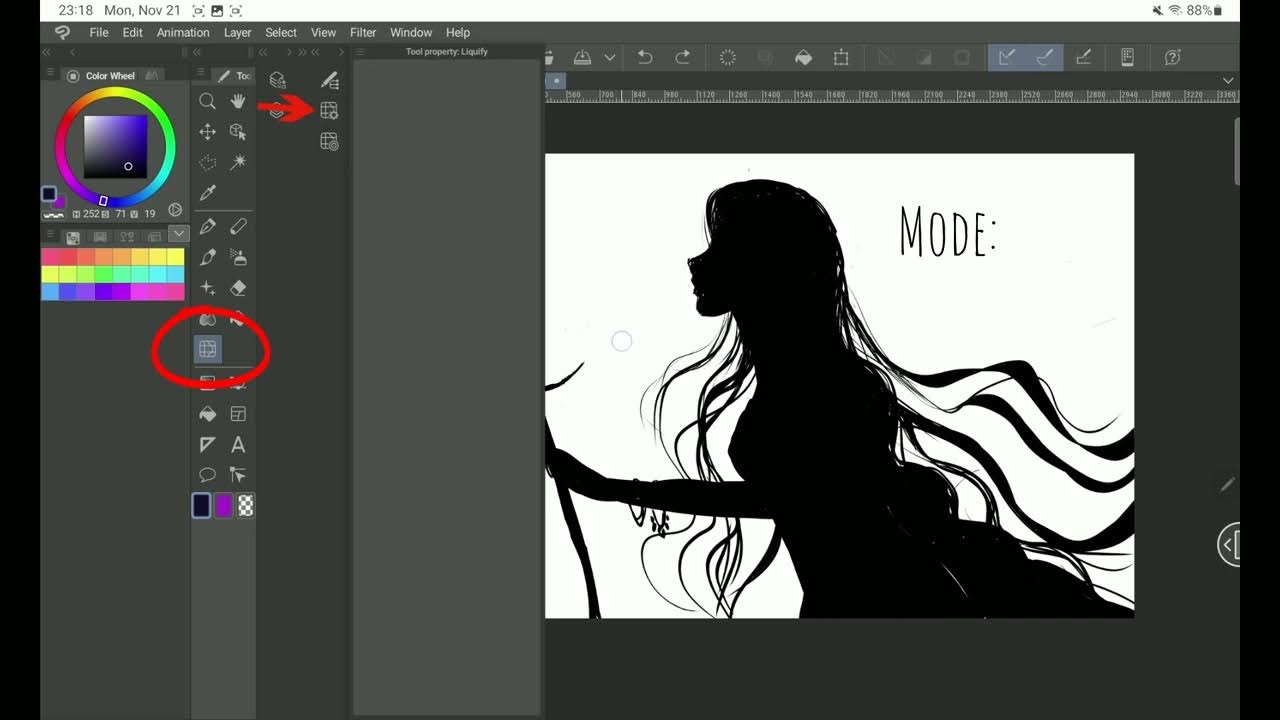Click the color wheel saturation square
Image resolution: width=1280 pixels, height=720 pixels.
point(115,148)
